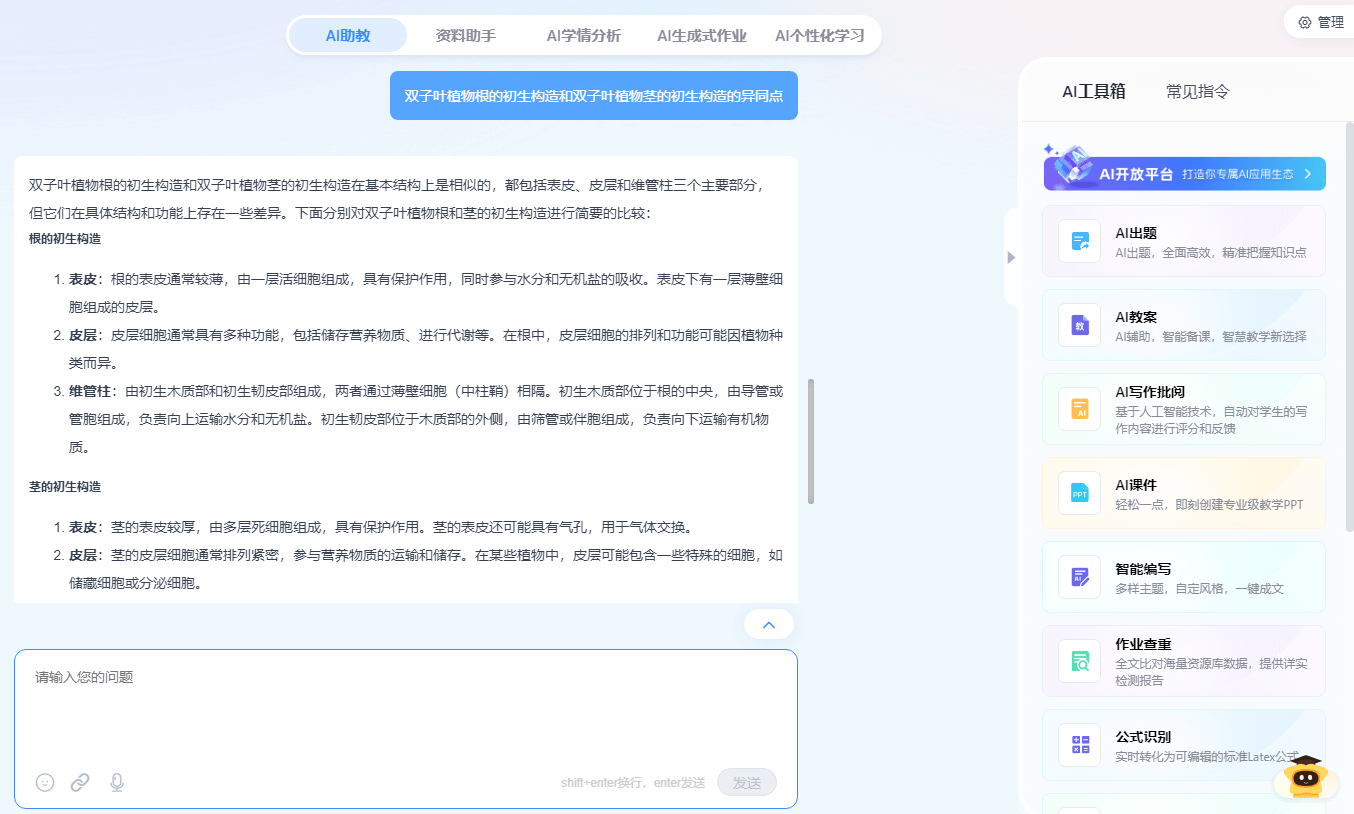Collapse the AI工具箱 side panel arrow
The height and width of the screenshot is (814, 1354).
click(1011, 257)
